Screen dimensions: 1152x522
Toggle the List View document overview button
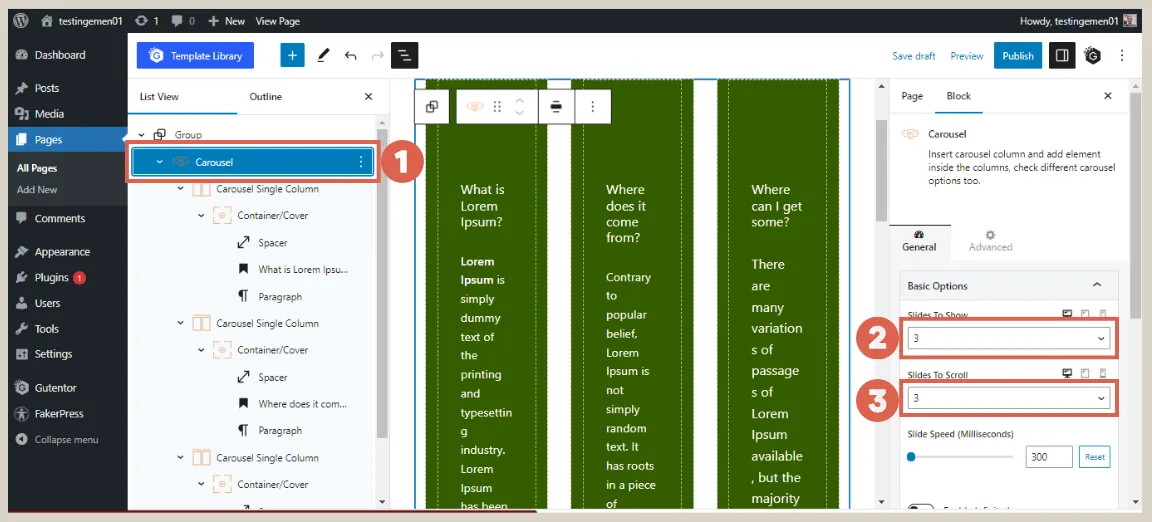(405, 56)
